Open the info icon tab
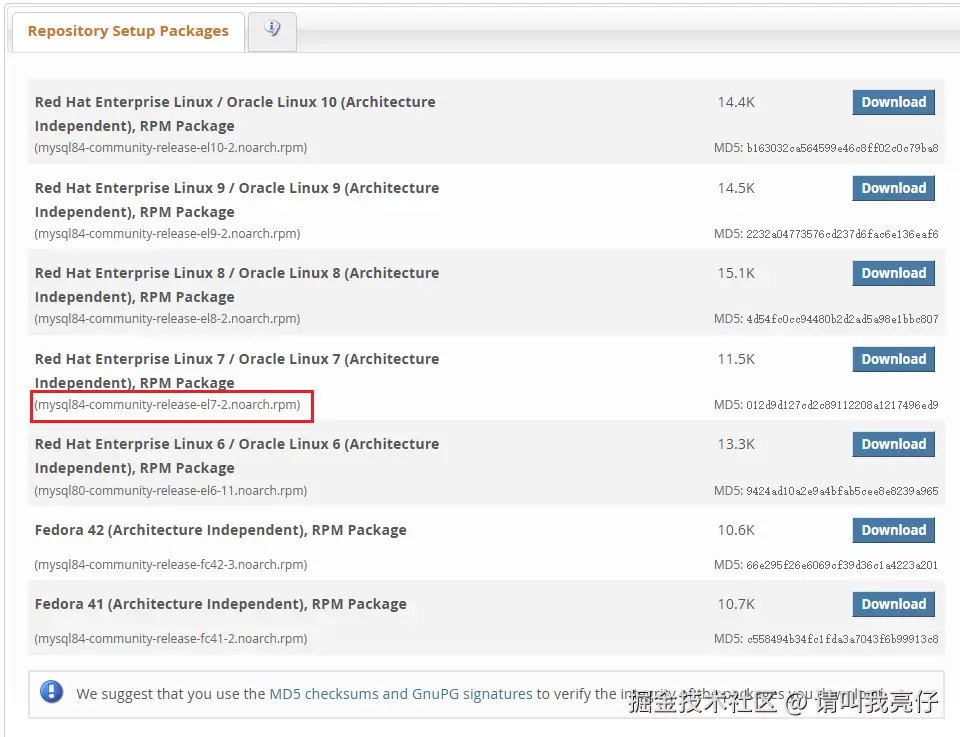960x737 pixels. pos(272,31)
